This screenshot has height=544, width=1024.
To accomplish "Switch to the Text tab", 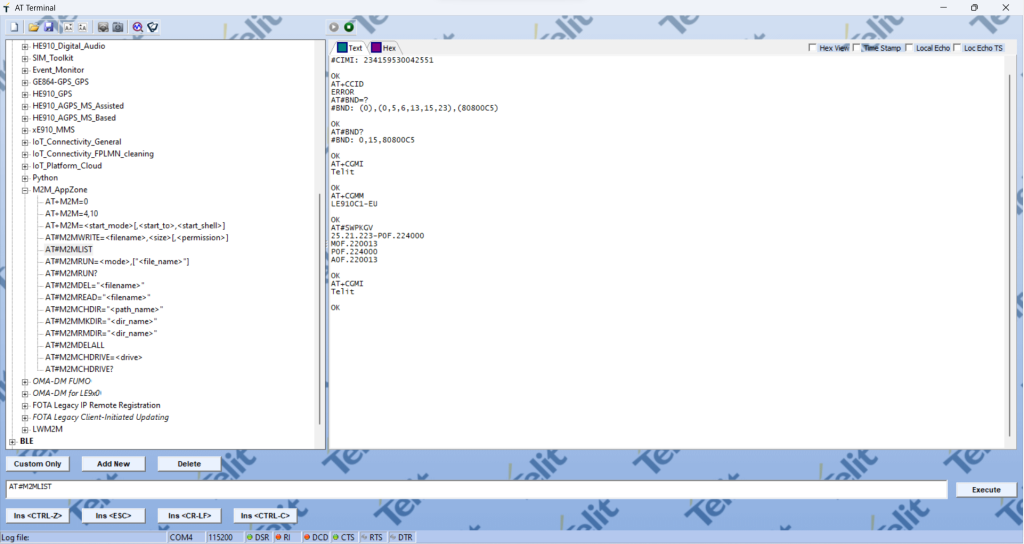I will 349,48.
